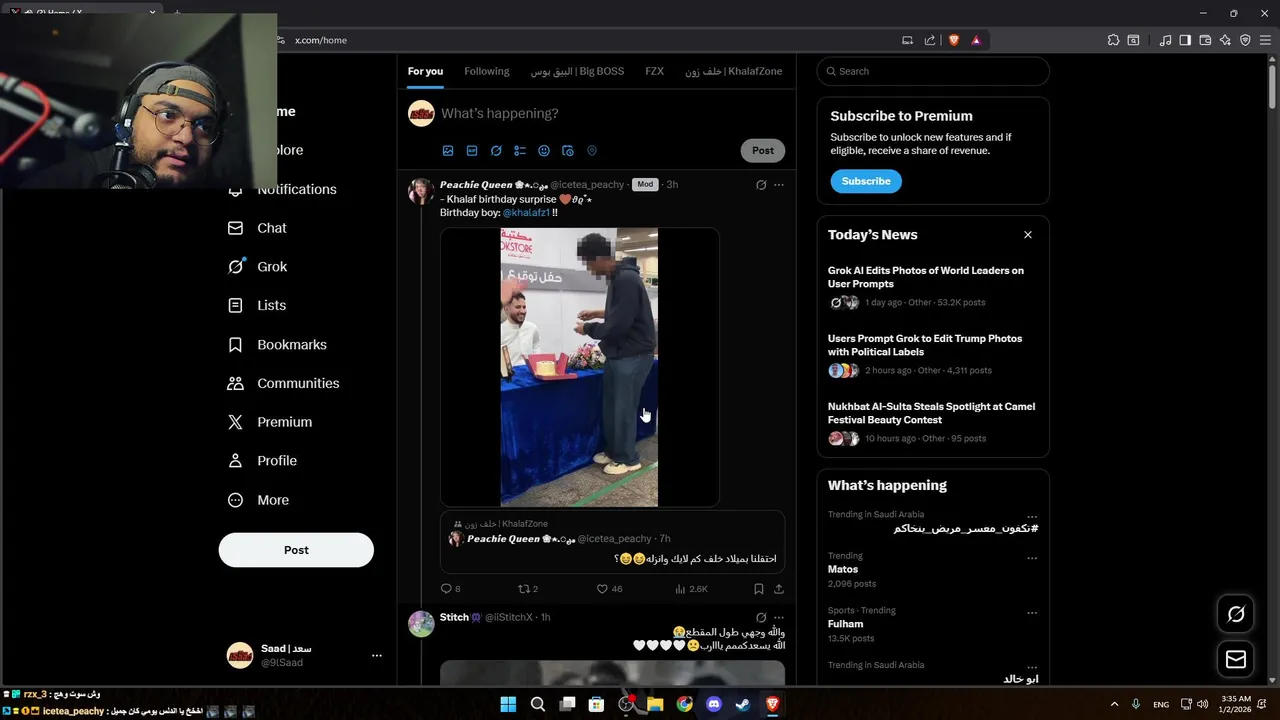Image resolution: width=1280 pixels, height=720 pixels.
Task: Like Peachie Queen's post
Action: 609,589
